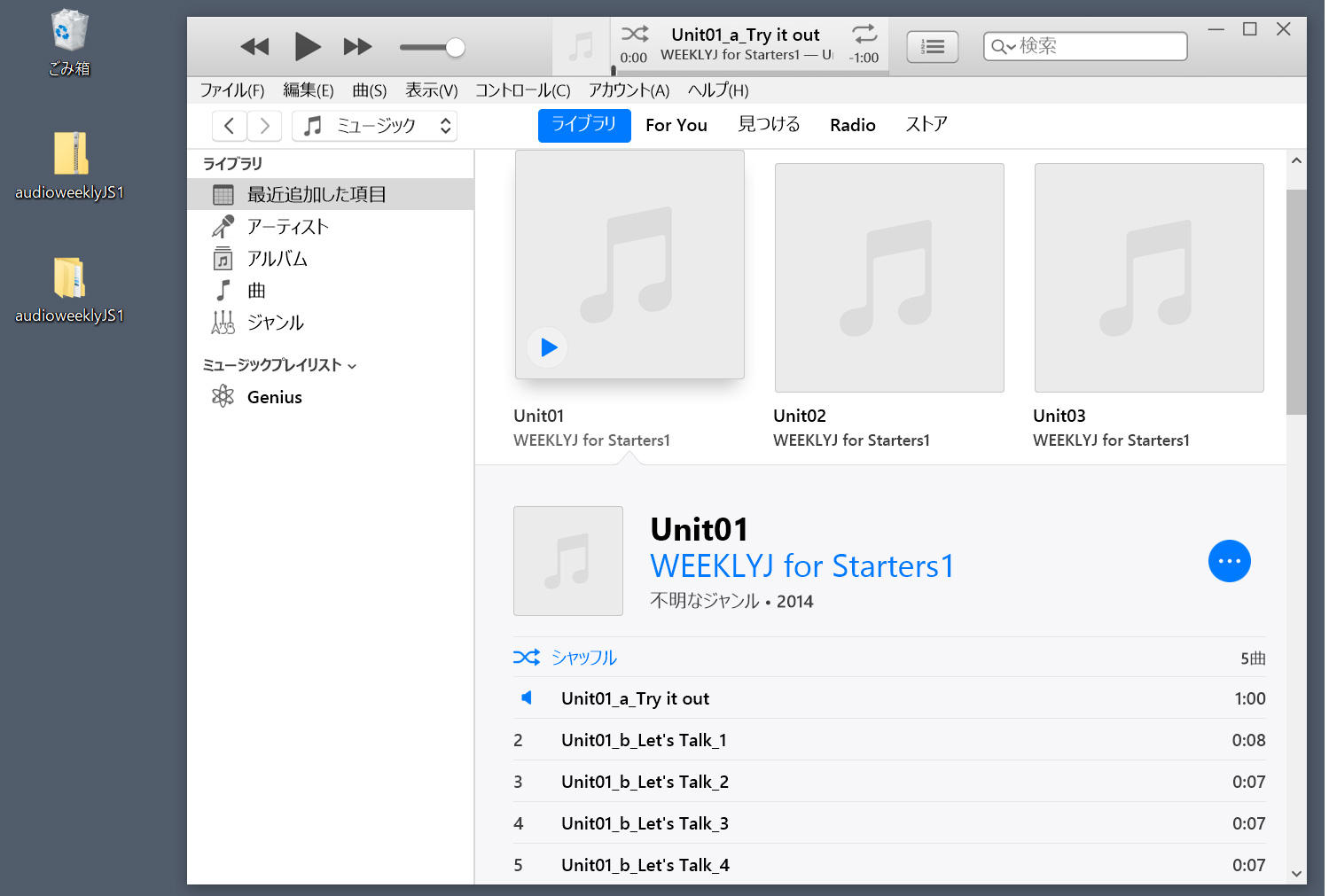Image resolution: width=1329 pixels, height=896 pixels.
Task: Go forward with the right chevron button
Action: click(x=264, y=126)
